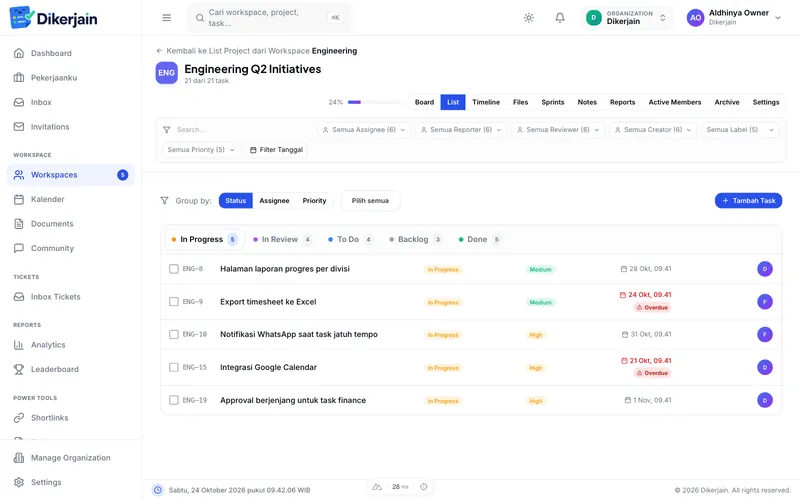Click the back arrow to project list
The image size is (800, 500).
(159, 51)
